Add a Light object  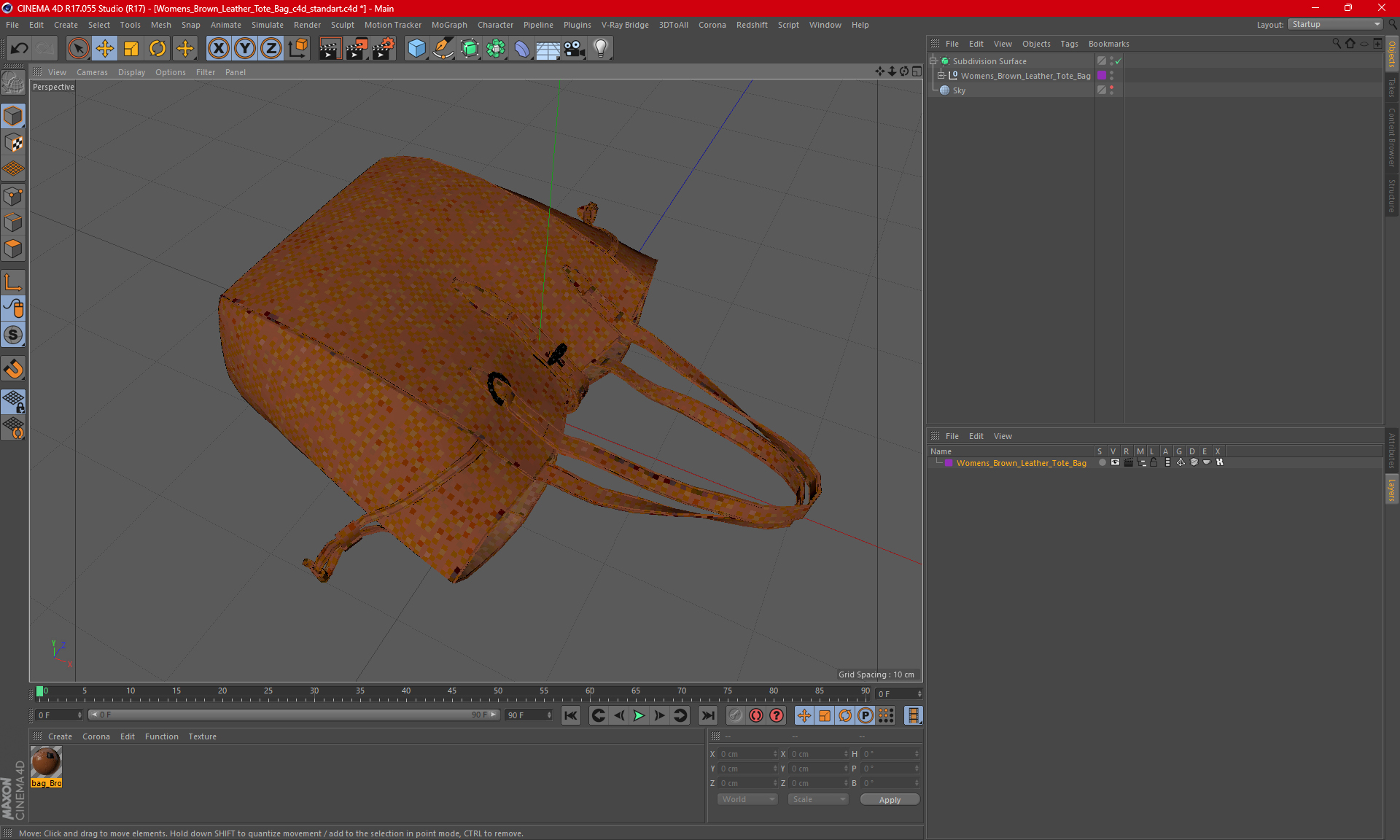(601, 49)
